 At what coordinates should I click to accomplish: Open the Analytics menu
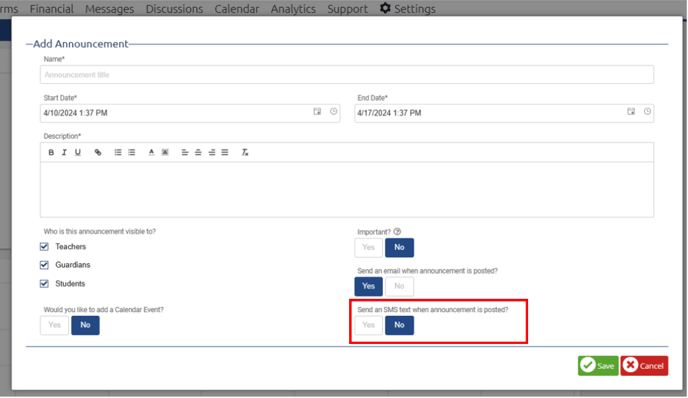click(293, 9)
